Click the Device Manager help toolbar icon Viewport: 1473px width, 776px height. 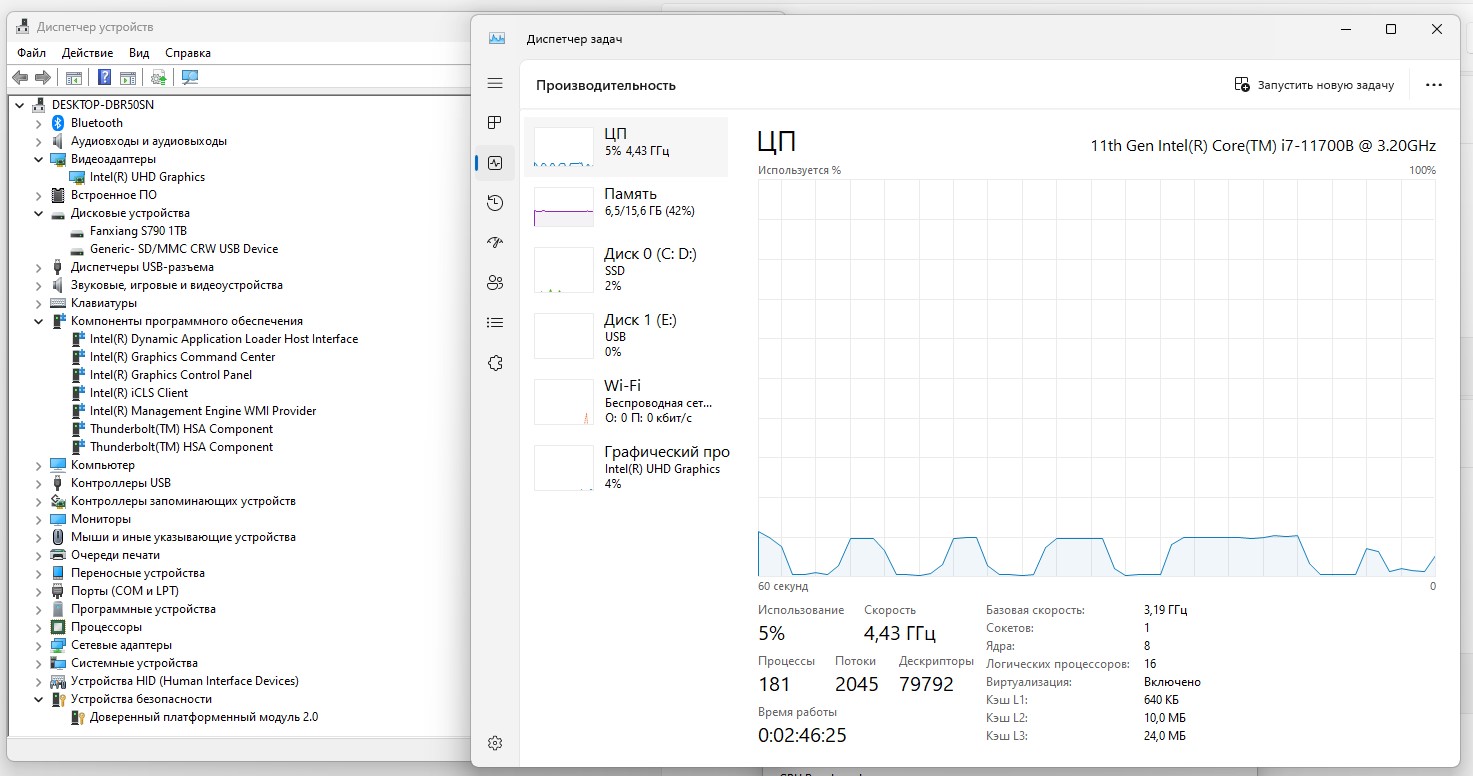tap(104, 77)
